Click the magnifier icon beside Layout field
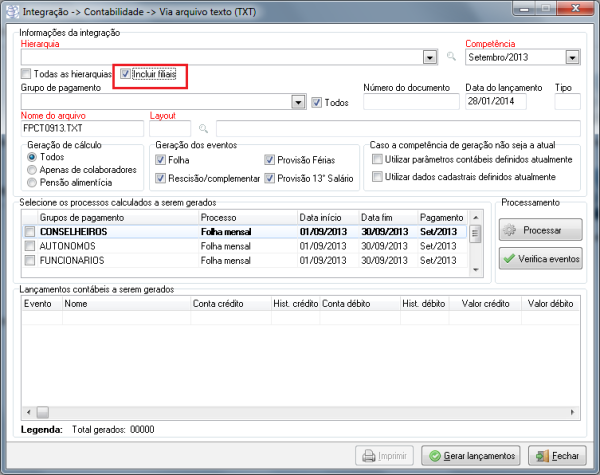 pos(203,128)
